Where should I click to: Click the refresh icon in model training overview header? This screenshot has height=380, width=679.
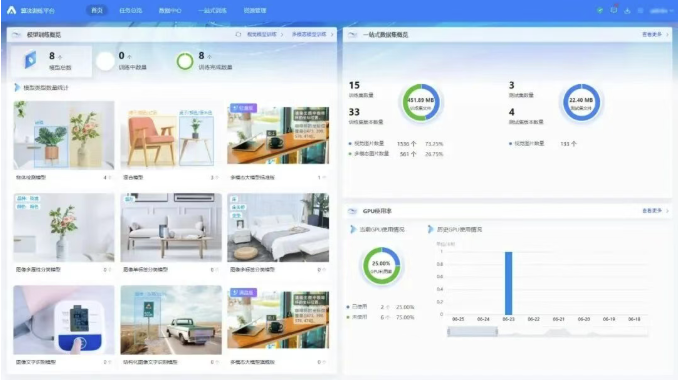pos(238,34)
